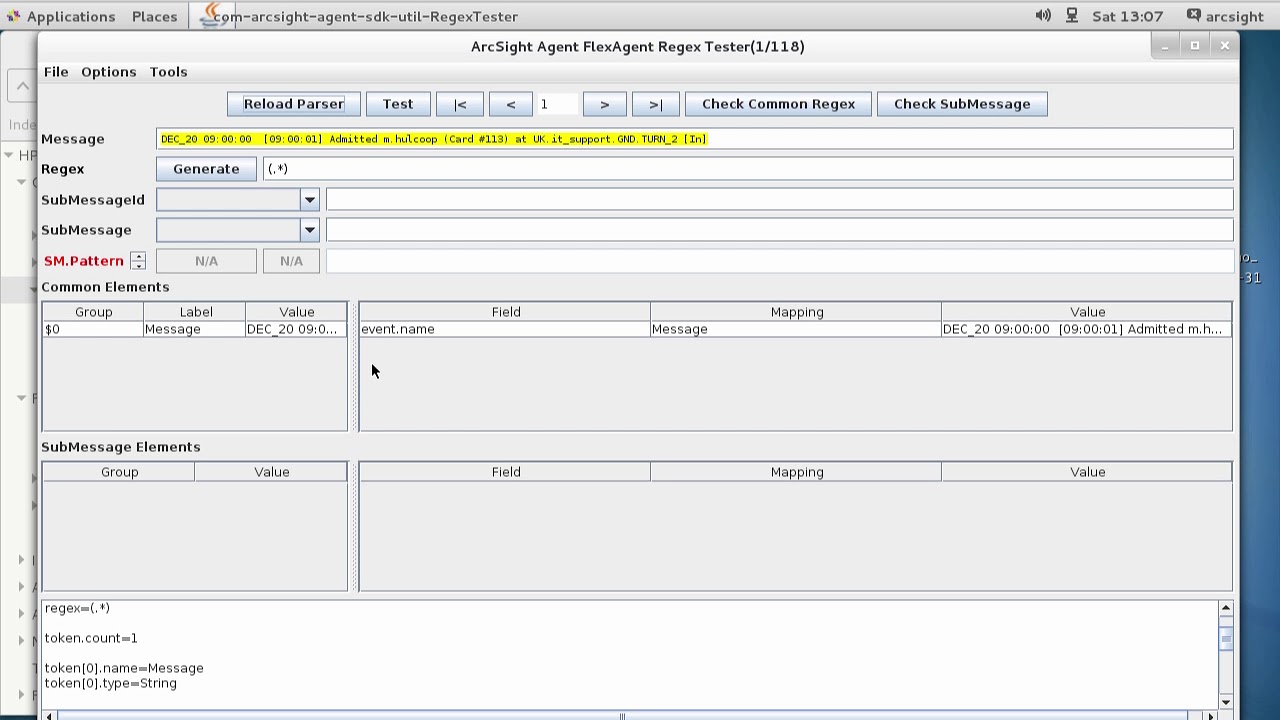Click the first N/A button
The width and height of the screenshot is (1280, 720).
(206, 261)
